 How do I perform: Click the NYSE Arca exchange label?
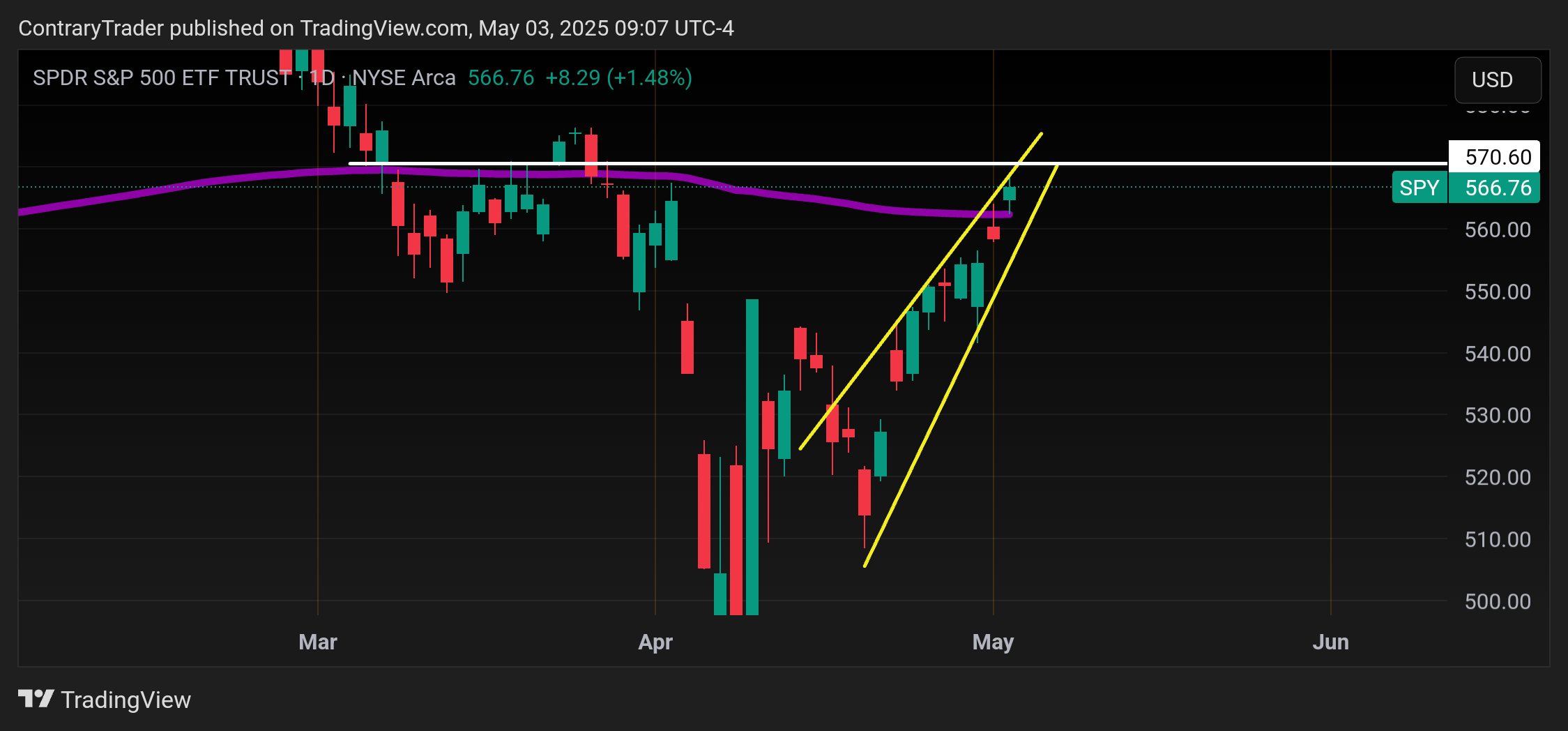(404, 77)
